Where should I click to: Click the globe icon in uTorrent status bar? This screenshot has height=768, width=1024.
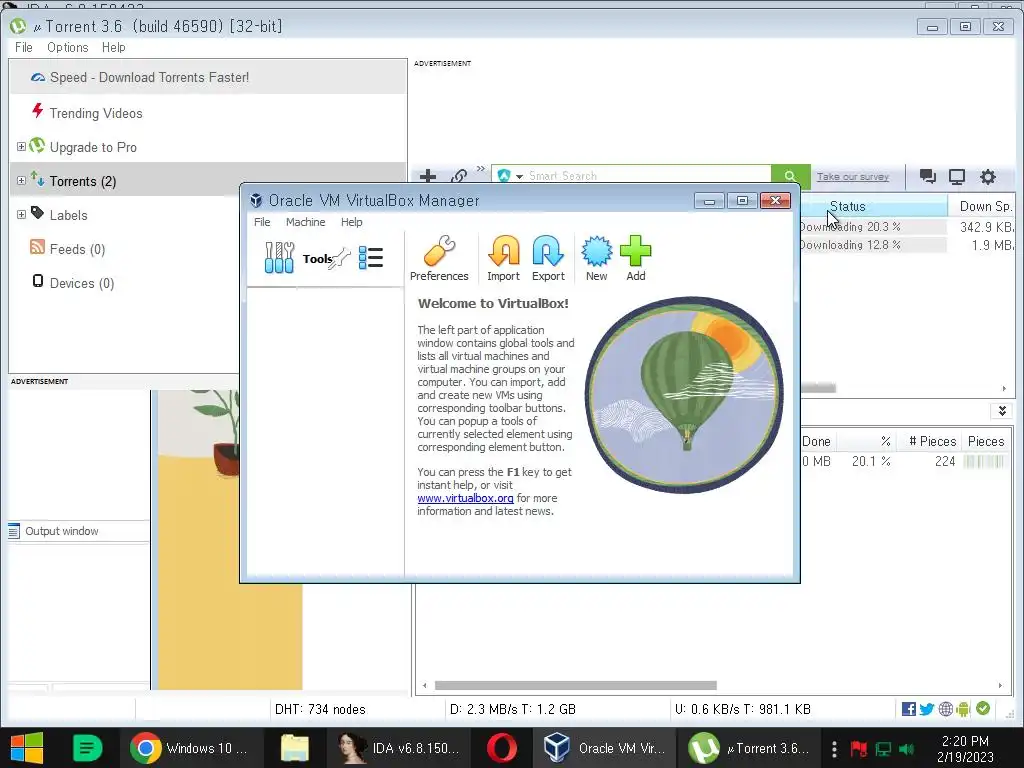point(945,709)
